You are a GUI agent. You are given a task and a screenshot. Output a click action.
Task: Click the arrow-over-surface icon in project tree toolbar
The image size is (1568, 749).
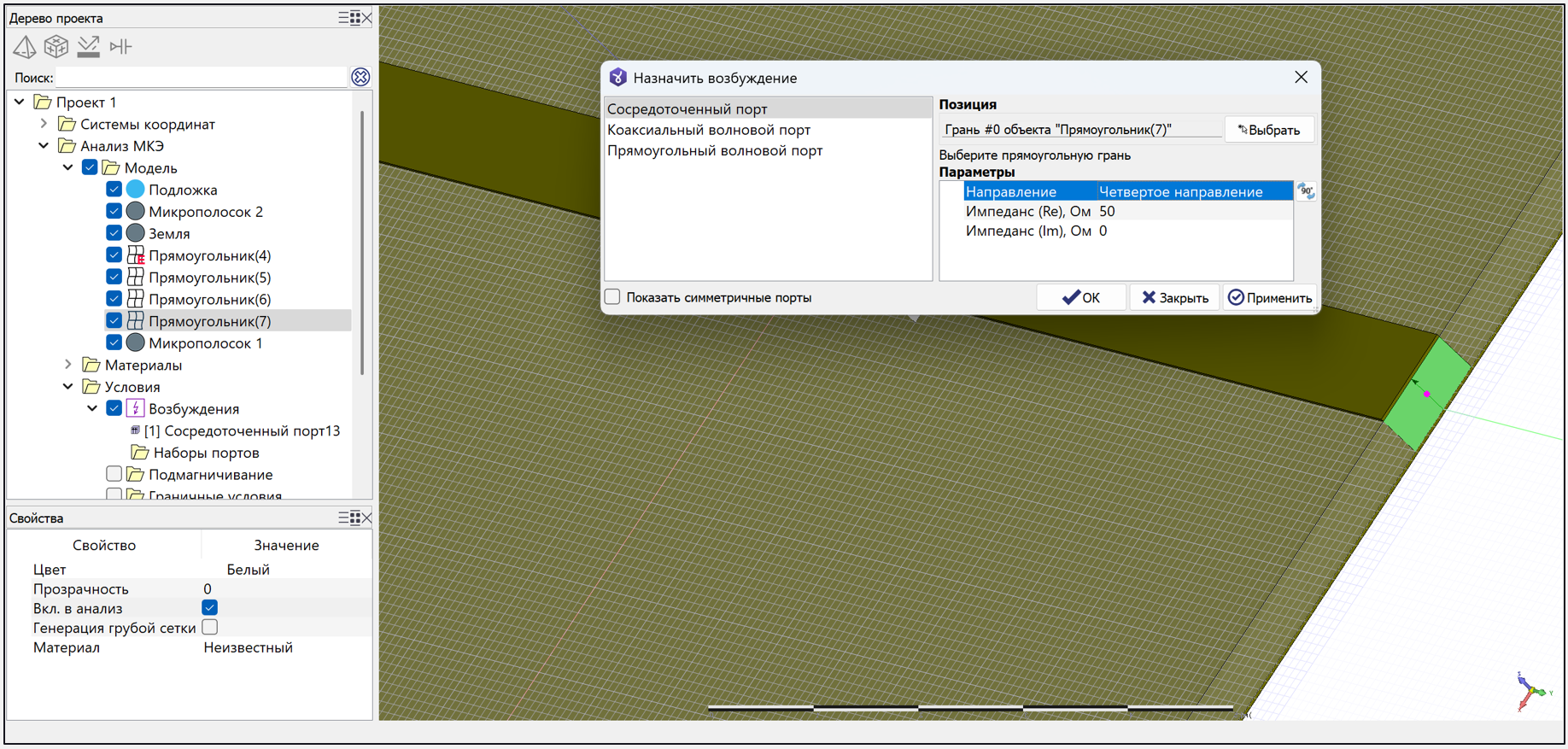click(x=88, y=47)
